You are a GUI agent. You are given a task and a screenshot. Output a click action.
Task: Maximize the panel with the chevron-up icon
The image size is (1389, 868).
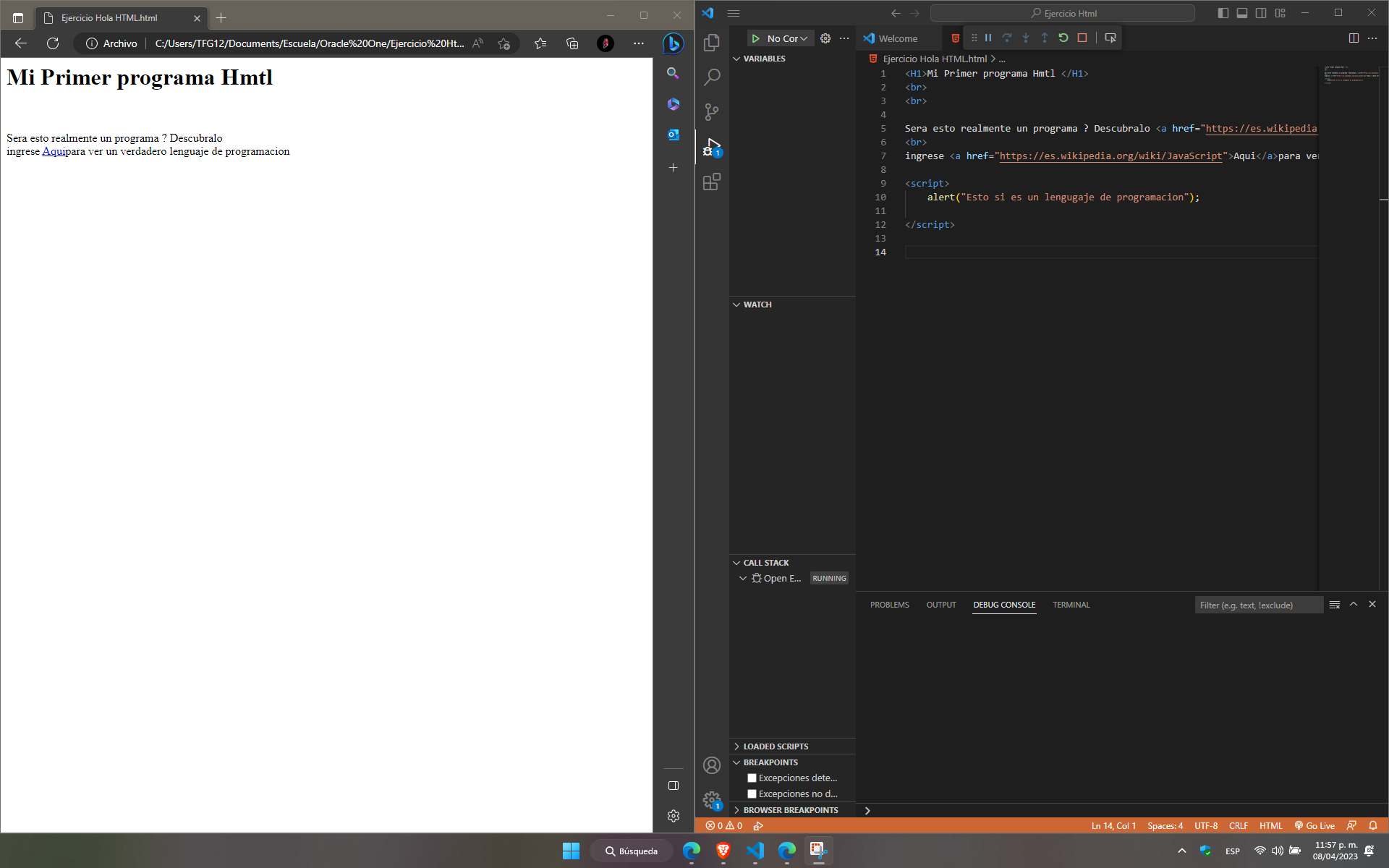(1354, 605)
